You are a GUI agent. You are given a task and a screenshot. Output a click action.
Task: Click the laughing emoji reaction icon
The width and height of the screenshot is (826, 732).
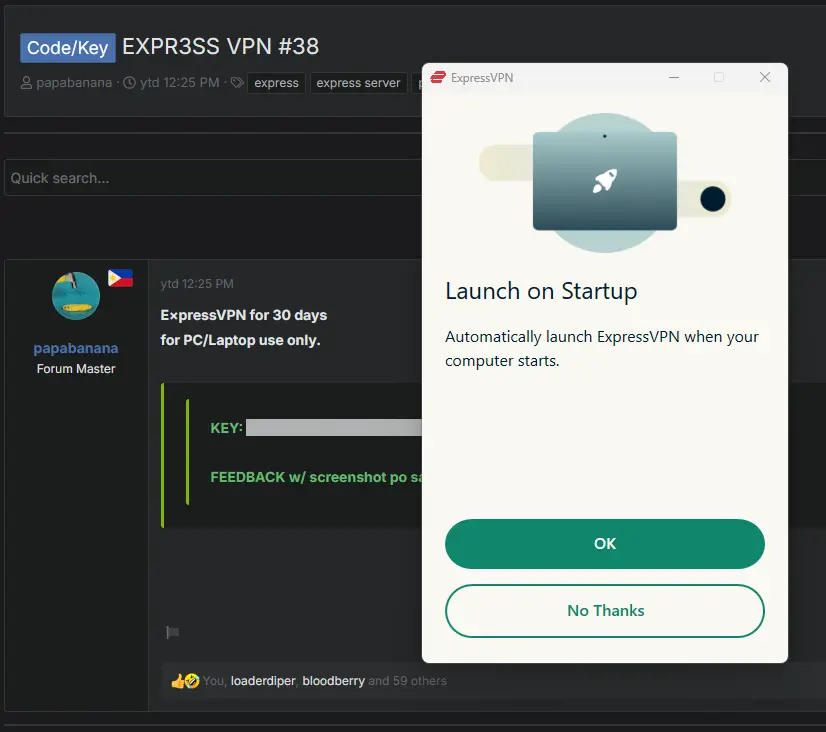pyautogui.click(x=192, y=681)
